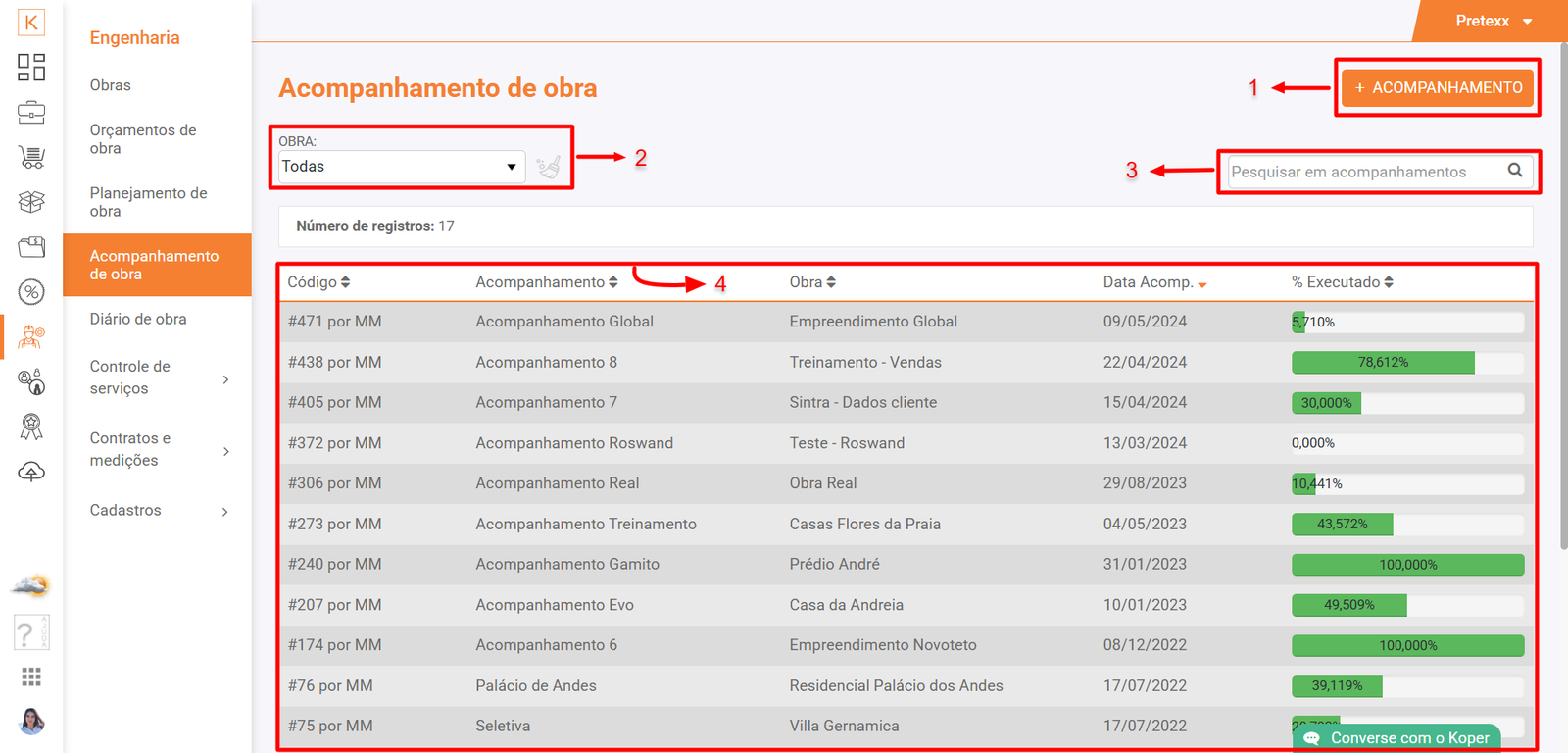Click the briefcase icon in sidebar
The image size is (1568, 753).
31,113
